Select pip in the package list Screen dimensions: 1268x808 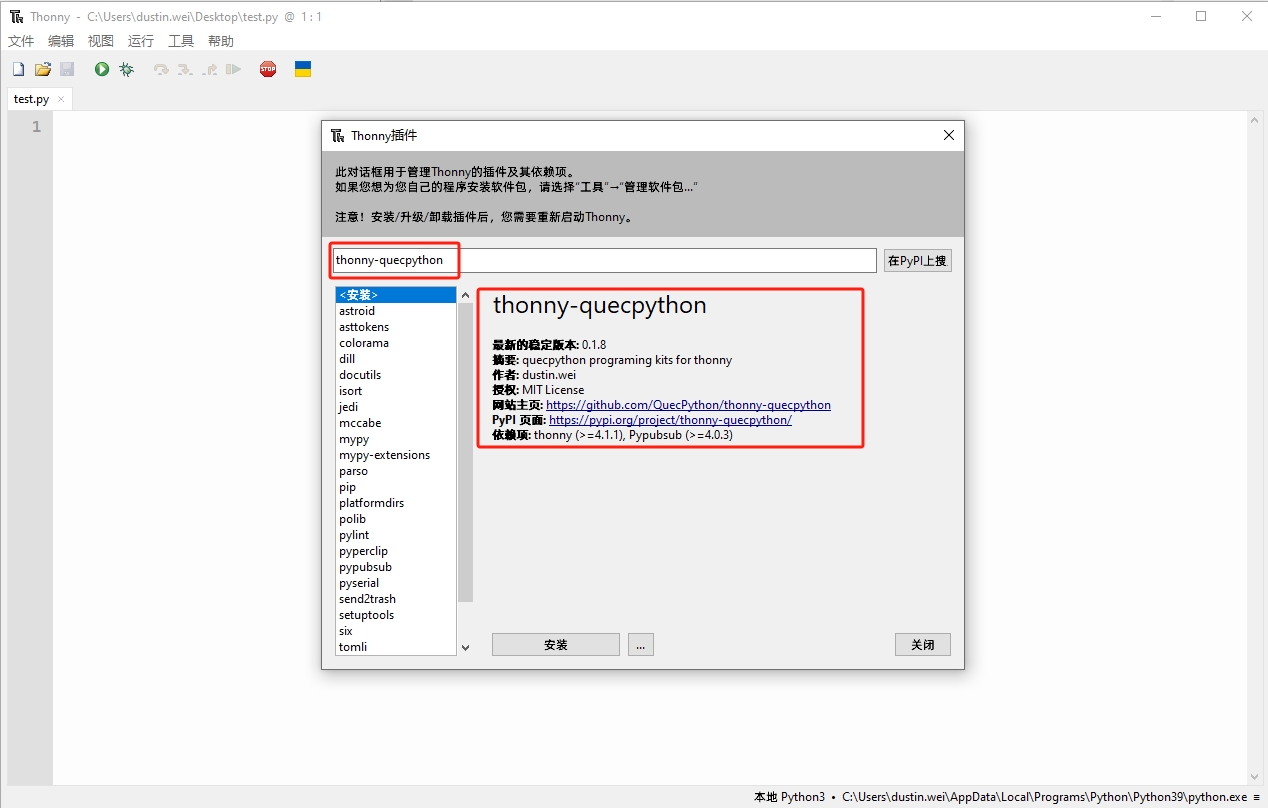(396, 487)
